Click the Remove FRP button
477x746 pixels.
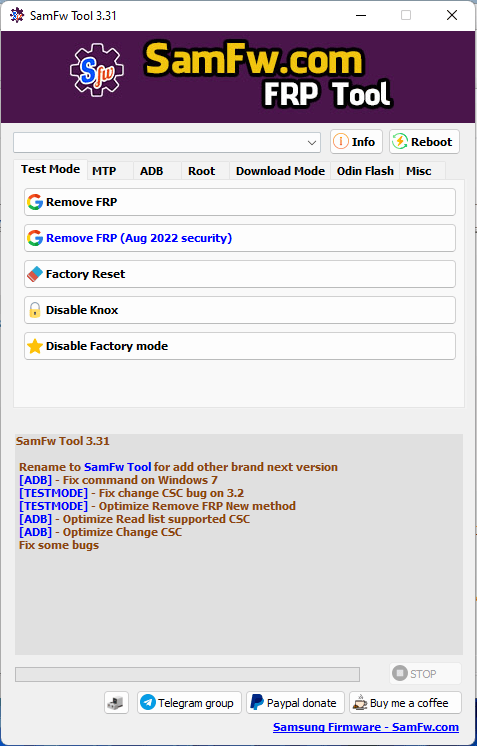pyautogui.click(x=240, y=202)
